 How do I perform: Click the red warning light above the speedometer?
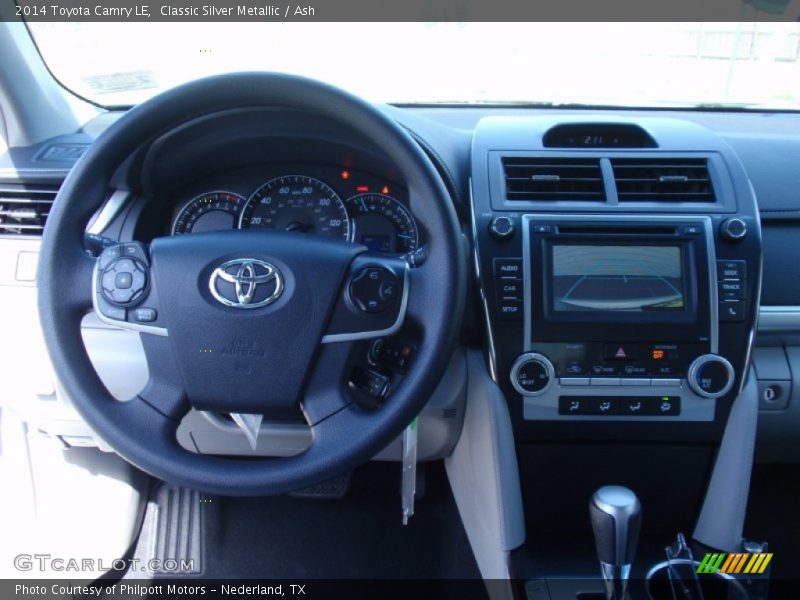[345, 175]
